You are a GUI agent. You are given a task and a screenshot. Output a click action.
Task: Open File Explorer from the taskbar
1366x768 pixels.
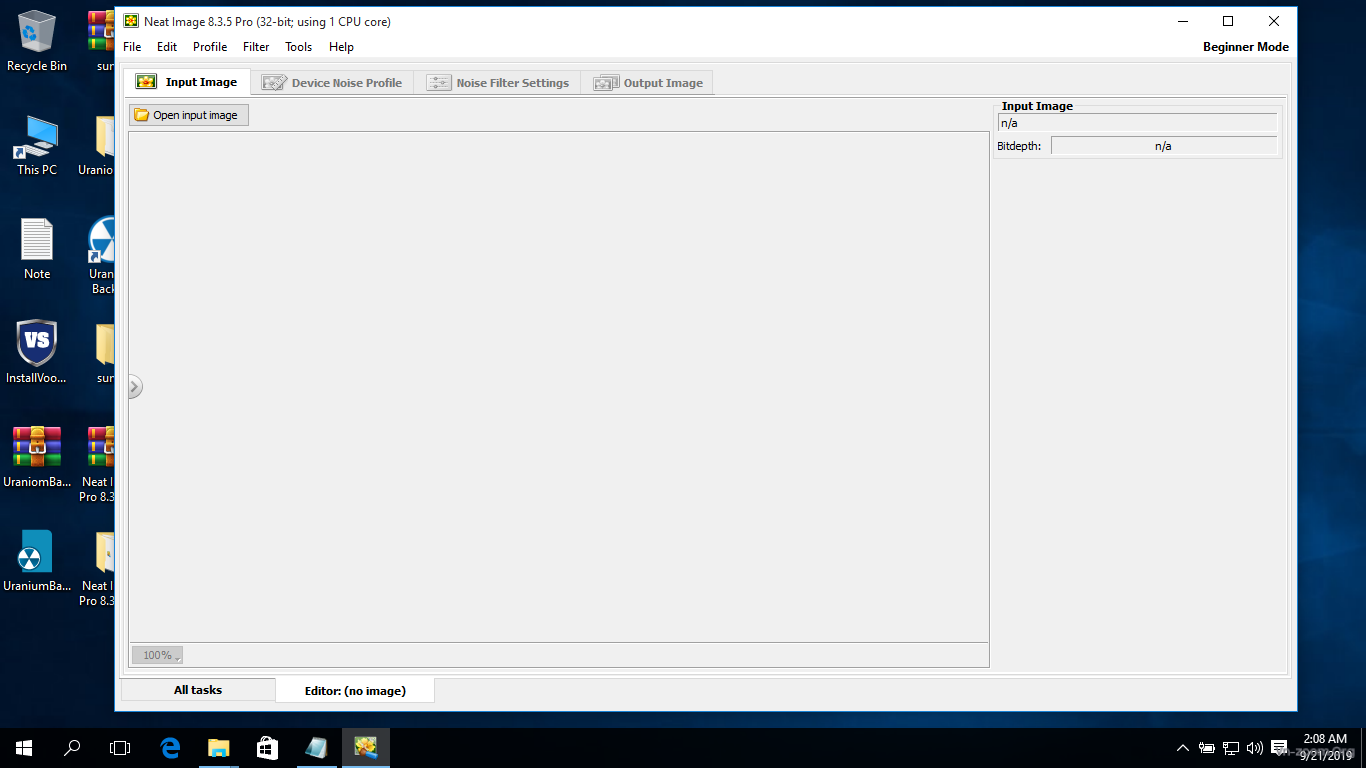click(218, 748)
